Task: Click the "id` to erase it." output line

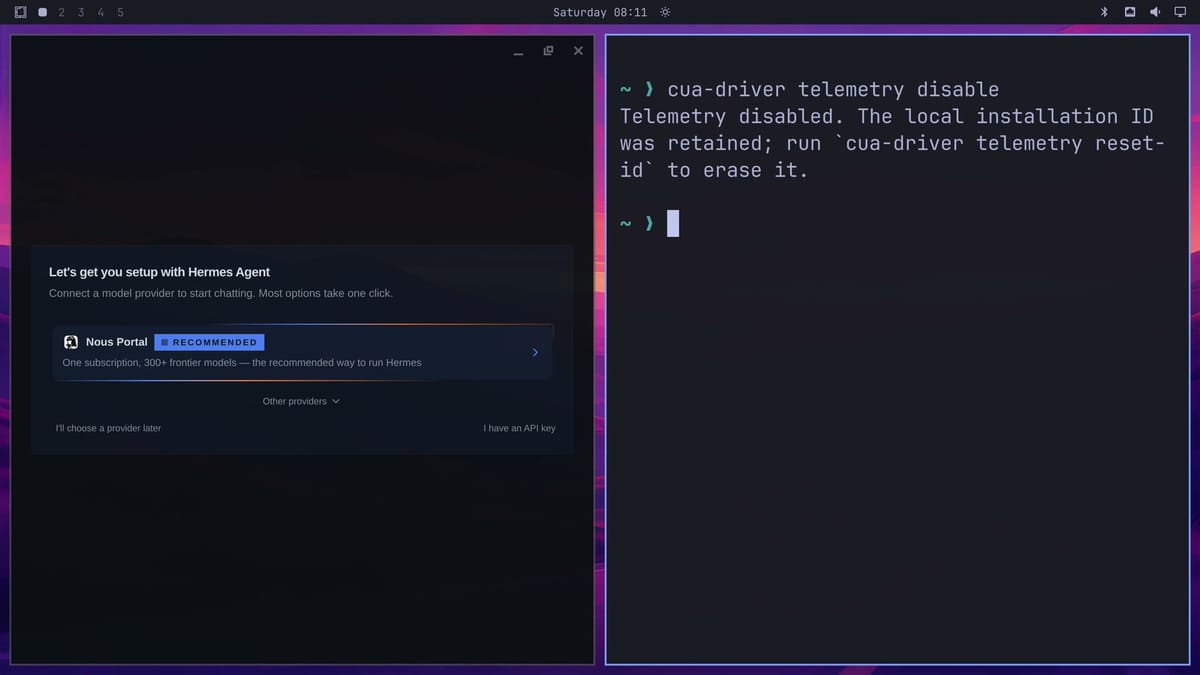Action: click(x=714, y=170)
